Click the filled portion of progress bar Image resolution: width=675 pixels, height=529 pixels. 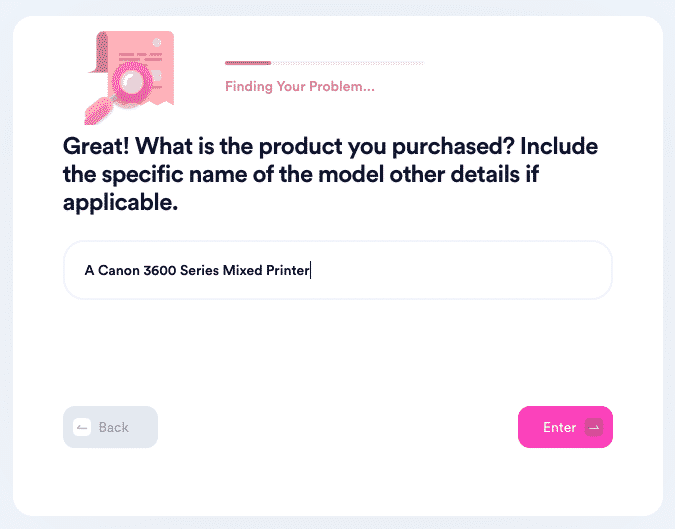[x=248, y=63]
